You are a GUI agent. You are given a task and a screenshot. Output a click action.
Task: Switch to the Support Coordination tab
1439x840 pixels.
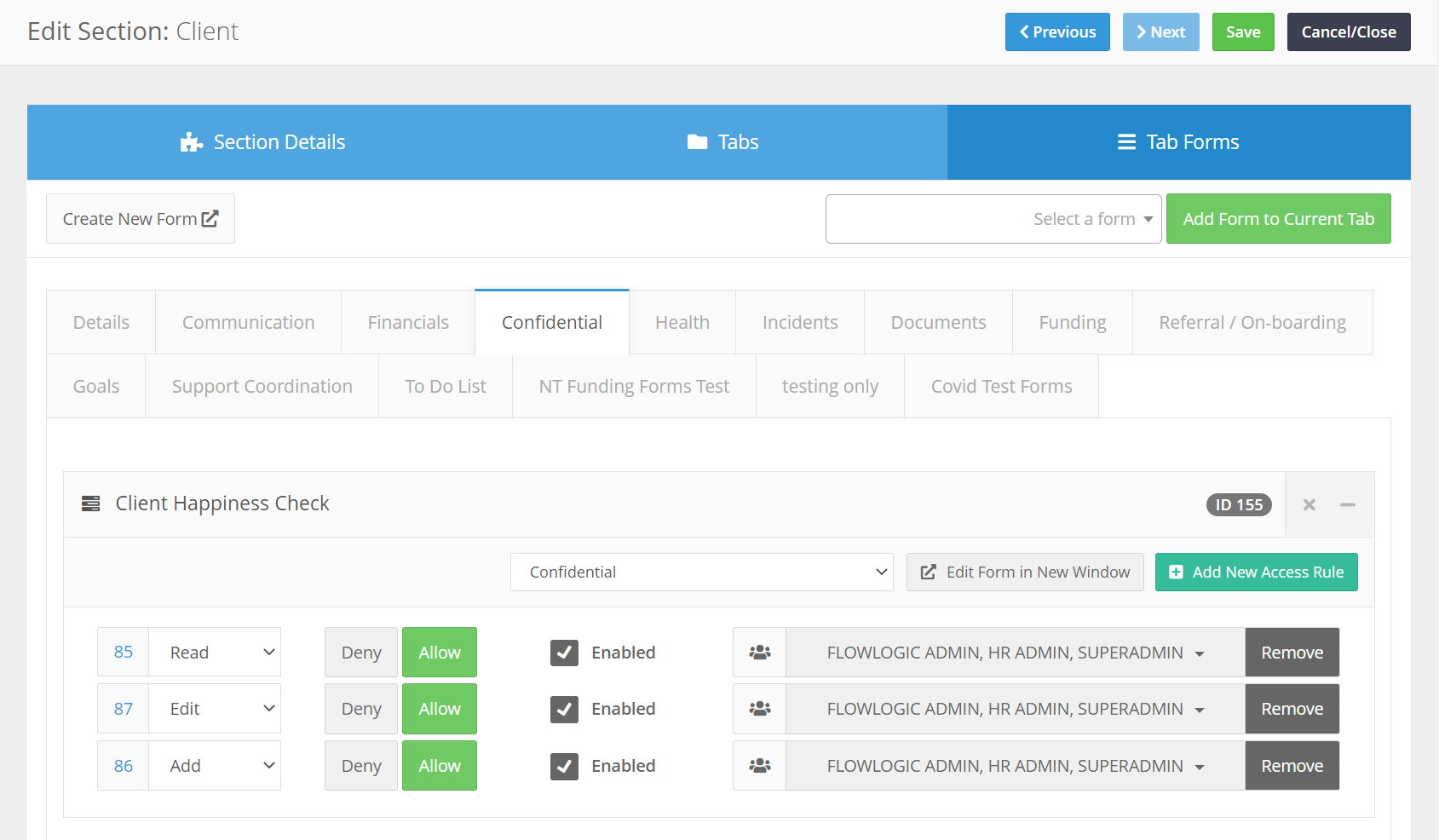click(x=262, y=386)
